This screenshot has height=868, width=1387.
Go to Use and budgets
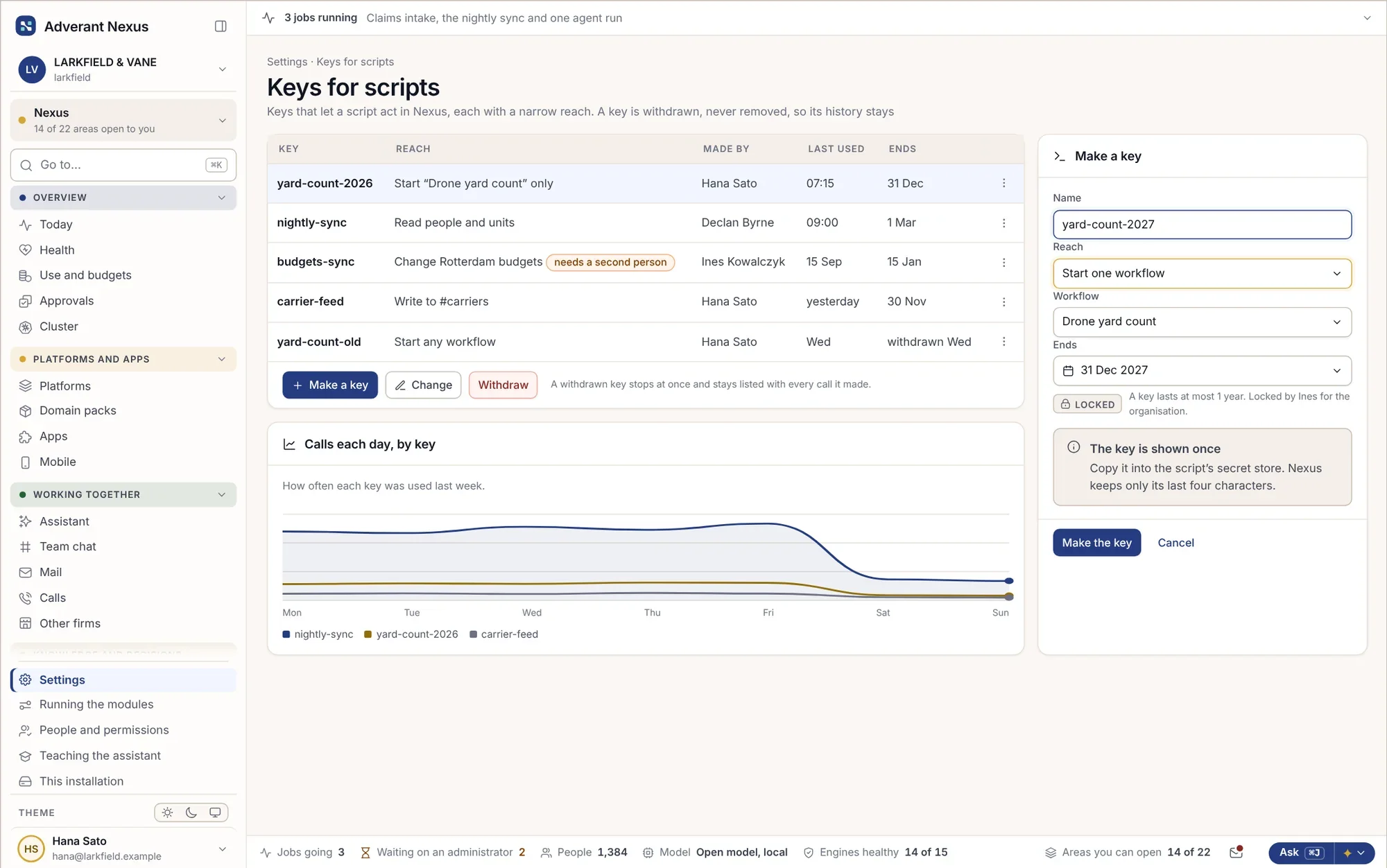point(123,275)
